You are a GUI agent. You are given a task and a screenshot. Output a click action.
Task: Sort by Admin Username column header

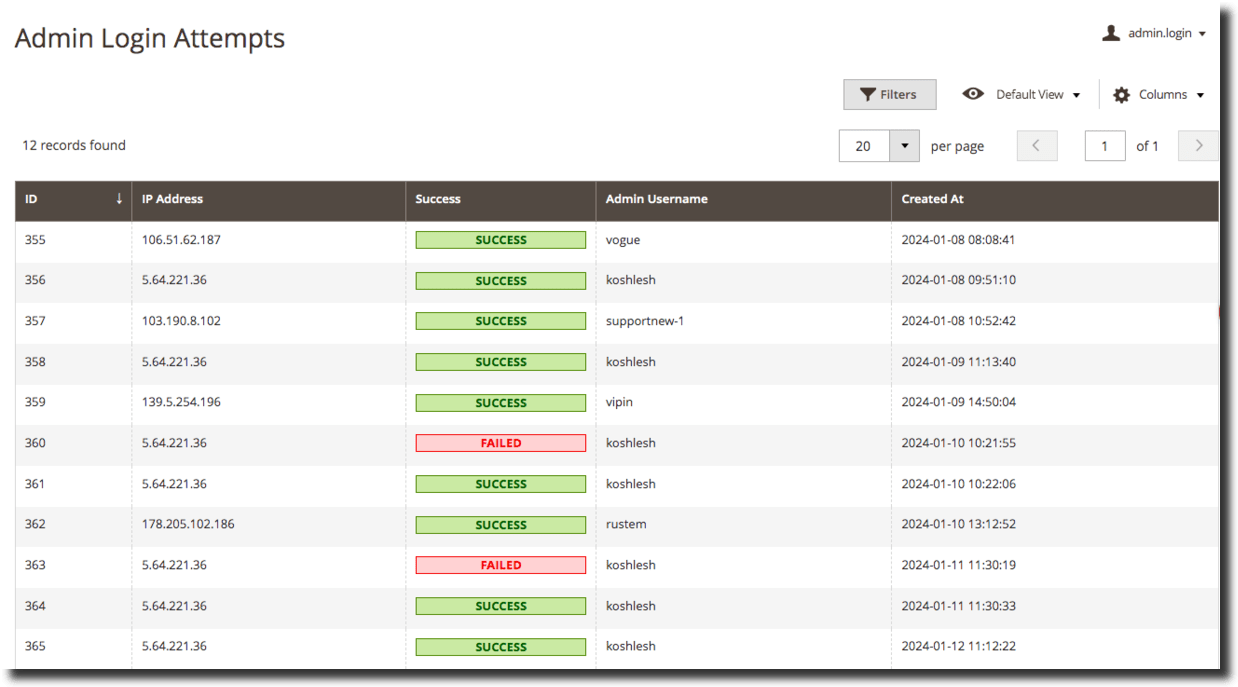[x=656, y=199]
